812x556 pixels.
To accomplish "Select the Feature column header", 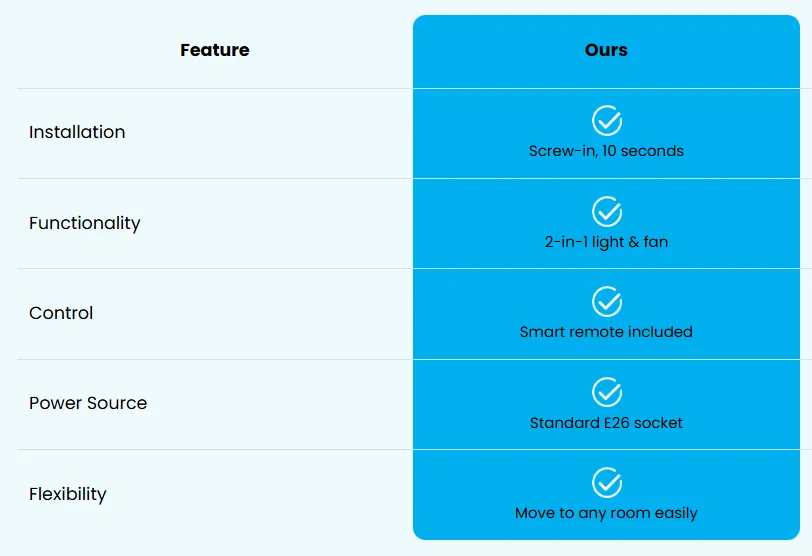I will tap(215, 50).
